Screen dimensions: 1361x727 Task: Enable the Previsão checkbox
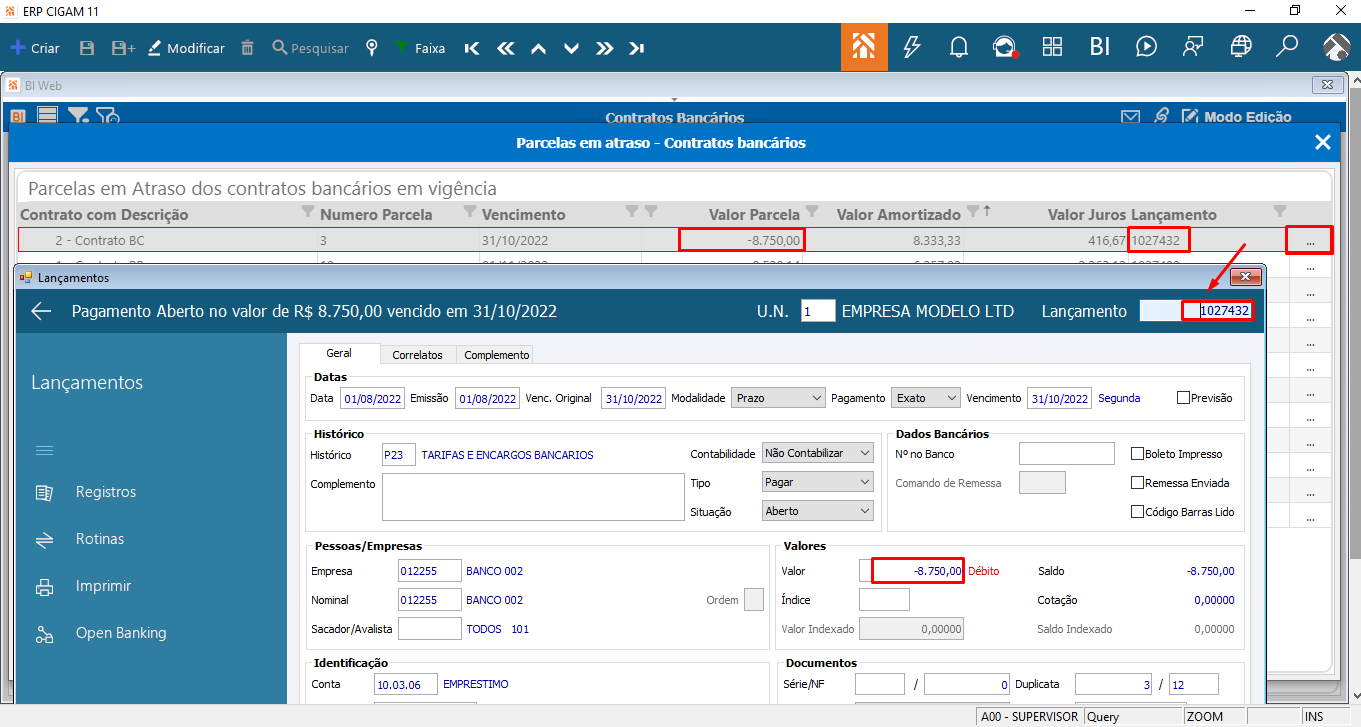[x=1184, y=397]
